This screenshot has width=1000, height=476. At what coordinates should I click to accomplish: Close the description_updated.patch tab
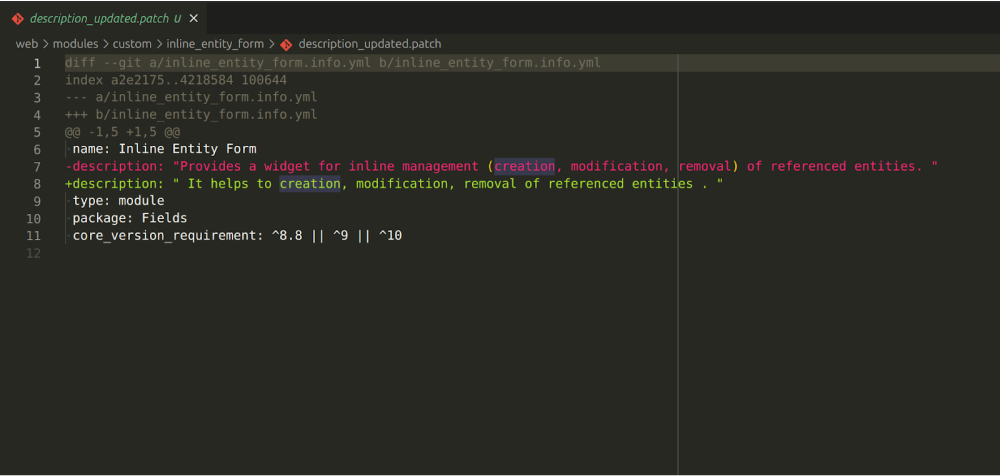(x=194, y=19)
